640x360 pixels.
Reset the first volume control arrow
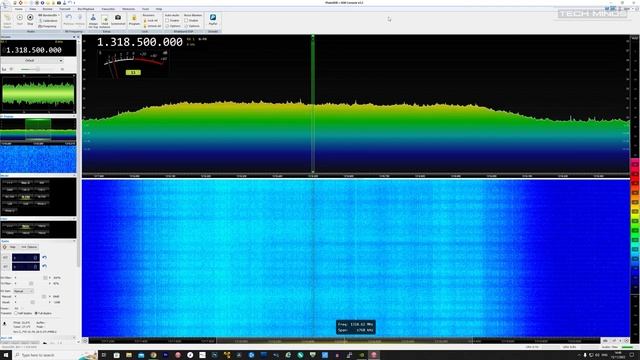click(x=44, y=258)
